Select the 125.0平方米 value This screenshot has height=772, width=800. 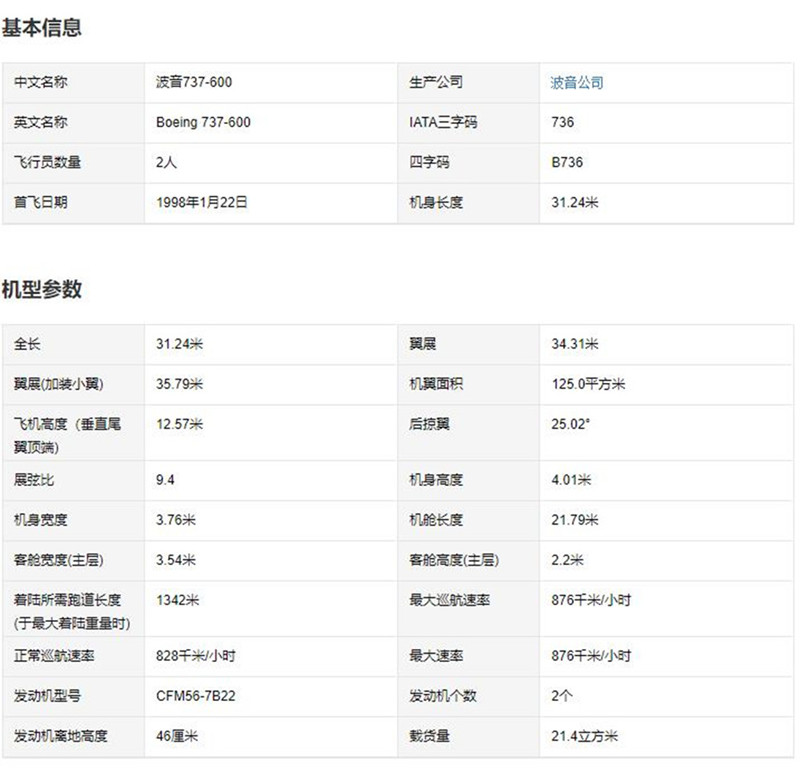coord(588,384)
